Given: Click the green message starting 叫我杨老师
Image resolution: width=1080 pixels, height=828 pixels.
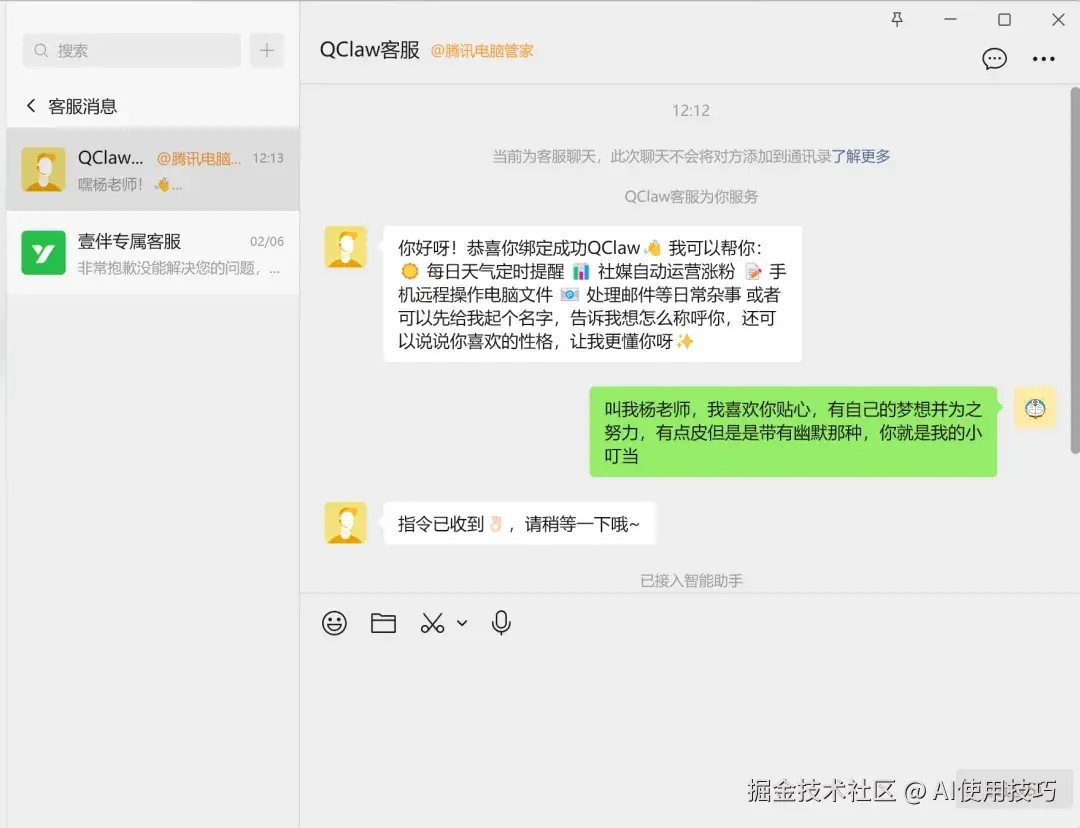Looking at the screenshot, I should click(793, 432).
